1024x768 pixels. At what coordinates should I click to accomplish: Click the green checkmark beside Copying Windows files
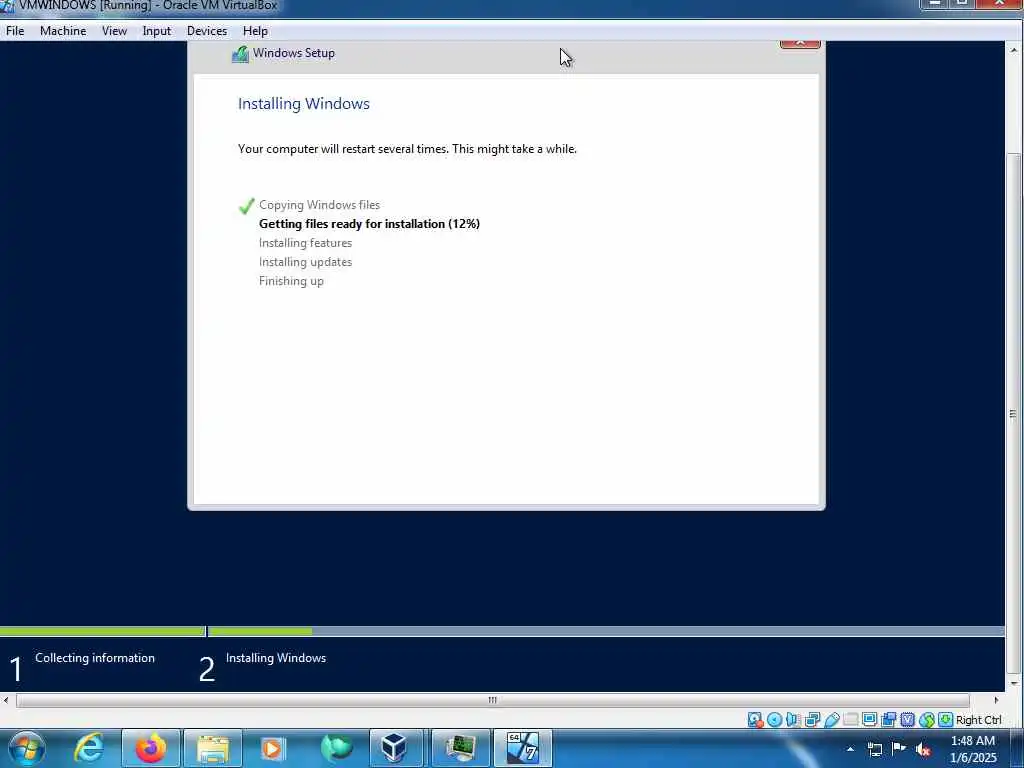pyautogui.click(x=246, y=206)
